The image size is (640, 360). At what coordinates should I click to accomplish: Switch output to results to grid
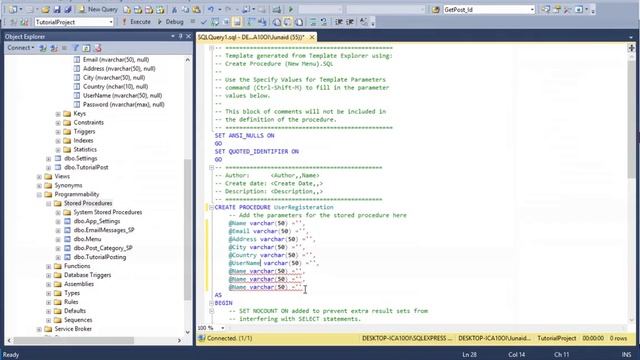[x=288, y=22]
